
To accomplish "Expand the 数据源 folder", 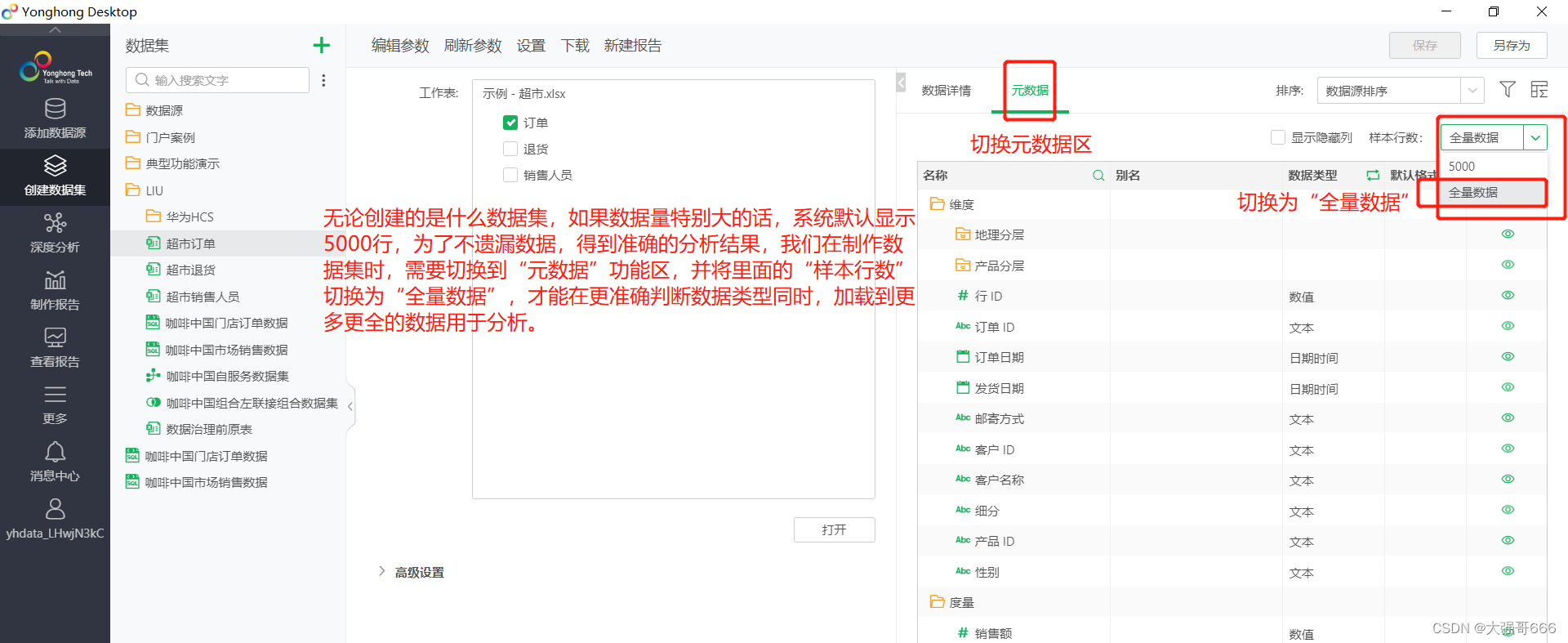I will pyautogui.click(x=154, y=110).
